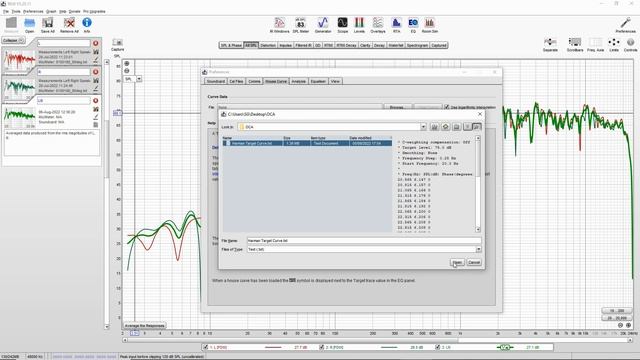Open the Info toolbar icon
This screenshot has height=360, width=640.
(87, 24)
